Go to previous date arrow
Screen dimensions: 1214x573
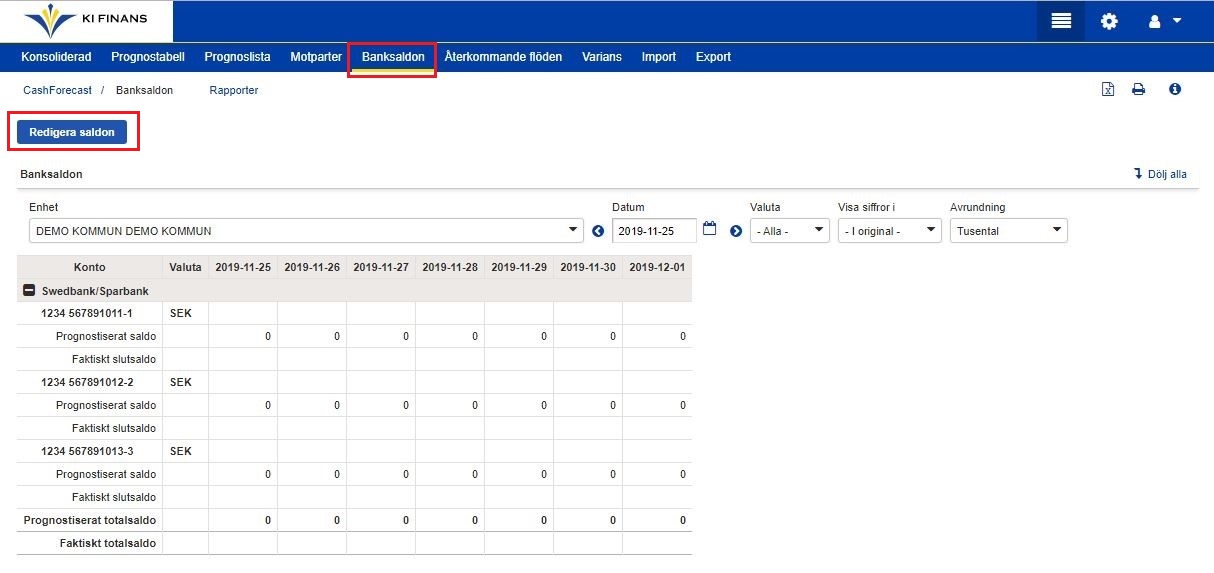tap(598, 231)
